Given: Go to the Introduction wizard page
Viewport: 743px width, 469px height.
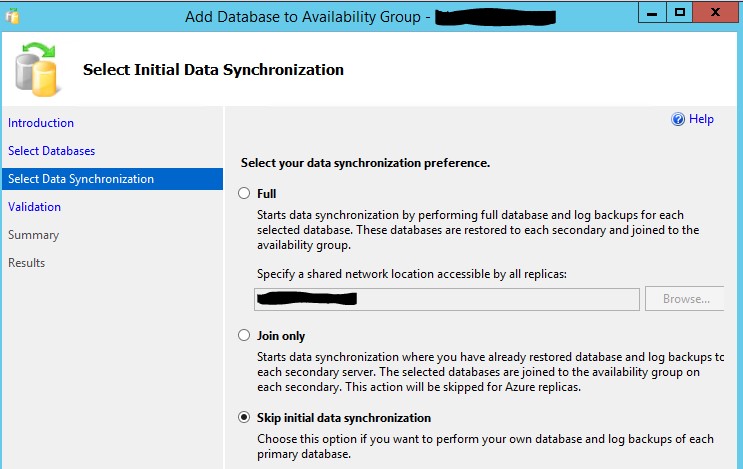Looking at the screenshot, I should [x=41, y=123].
